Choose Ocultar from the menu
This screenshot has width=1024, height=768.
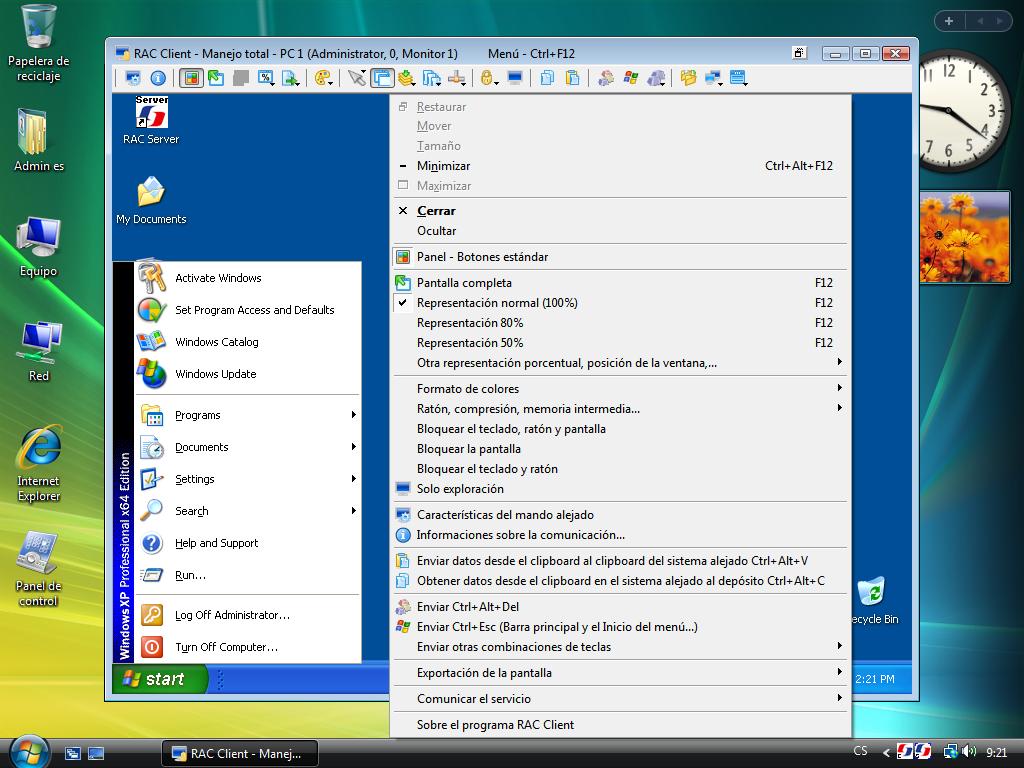tap(620, 231)
